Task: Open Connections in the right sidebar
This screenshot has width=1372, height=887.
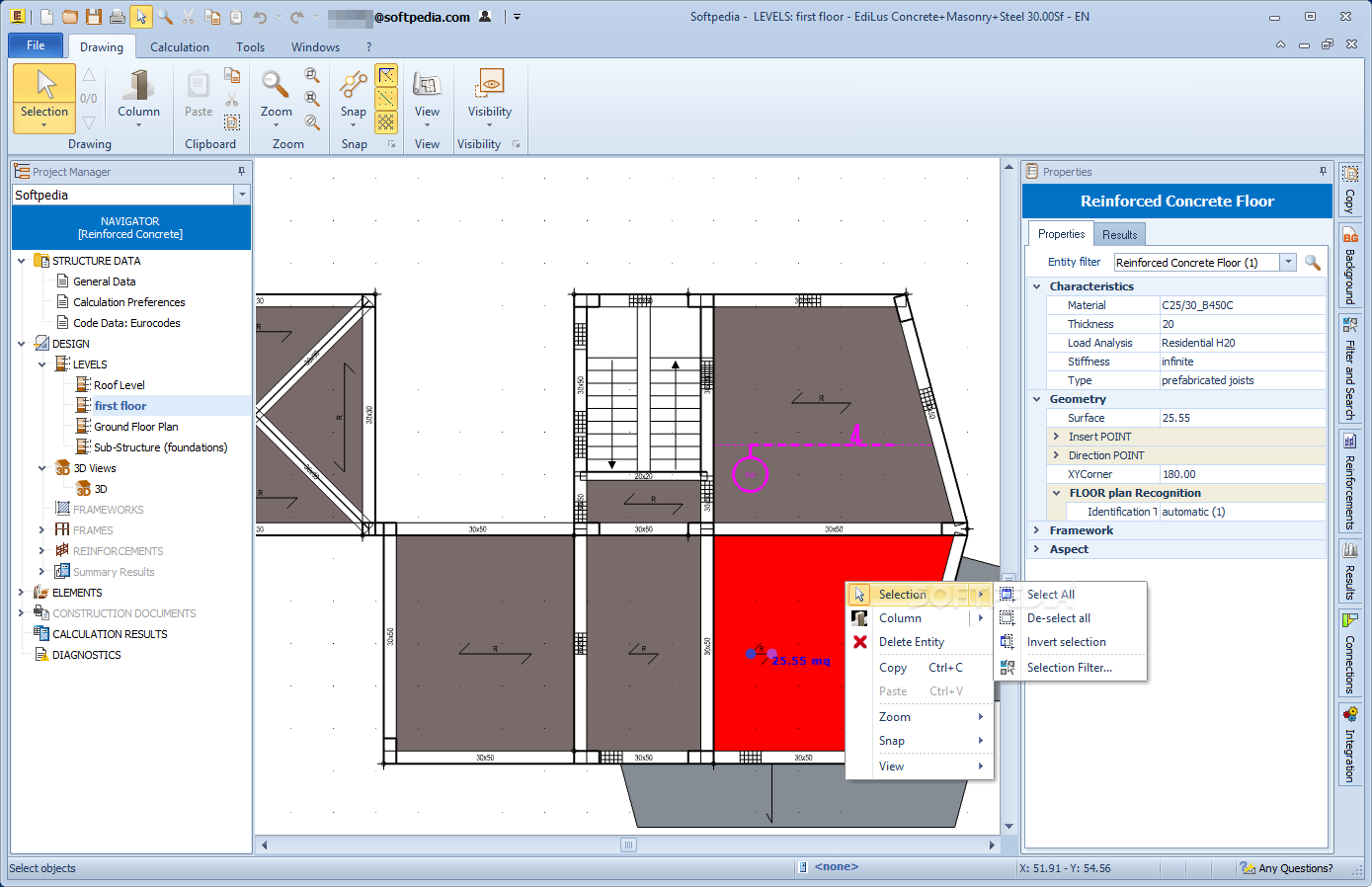Action: pyautogui.click(x=1349, y=653)
